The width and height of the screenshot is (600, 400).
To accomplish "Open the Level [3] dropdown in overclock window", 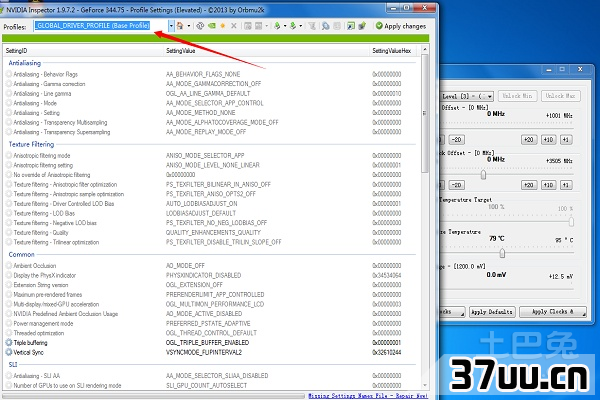I will [490, 96].
